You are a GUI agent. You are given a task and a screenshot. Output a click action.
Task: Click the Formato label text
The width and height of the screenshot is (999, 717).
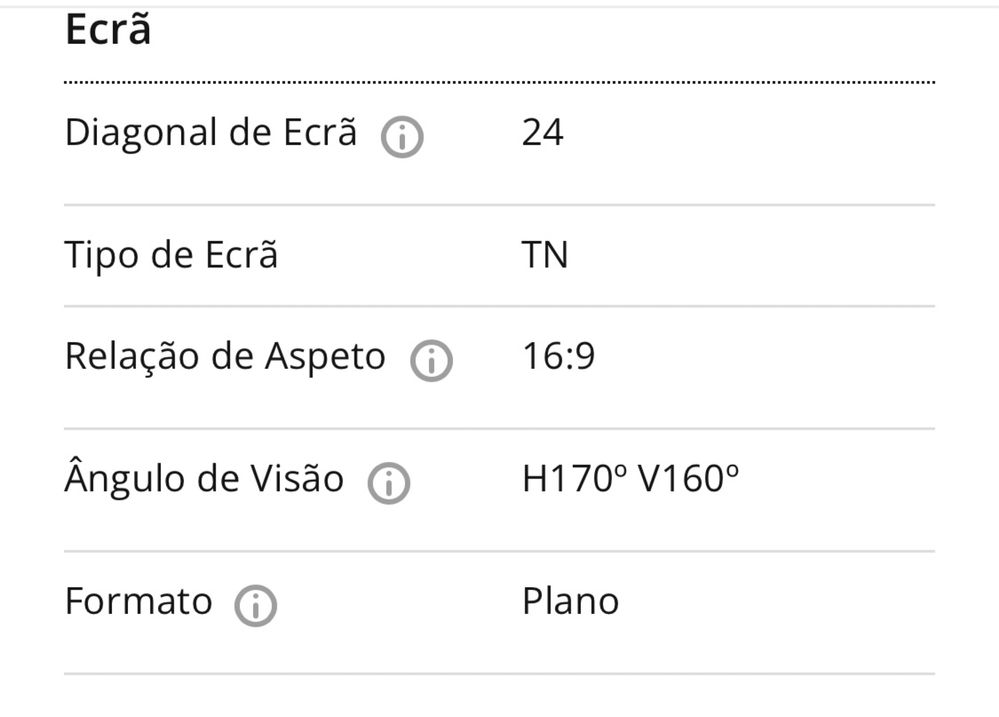point(138,602)
